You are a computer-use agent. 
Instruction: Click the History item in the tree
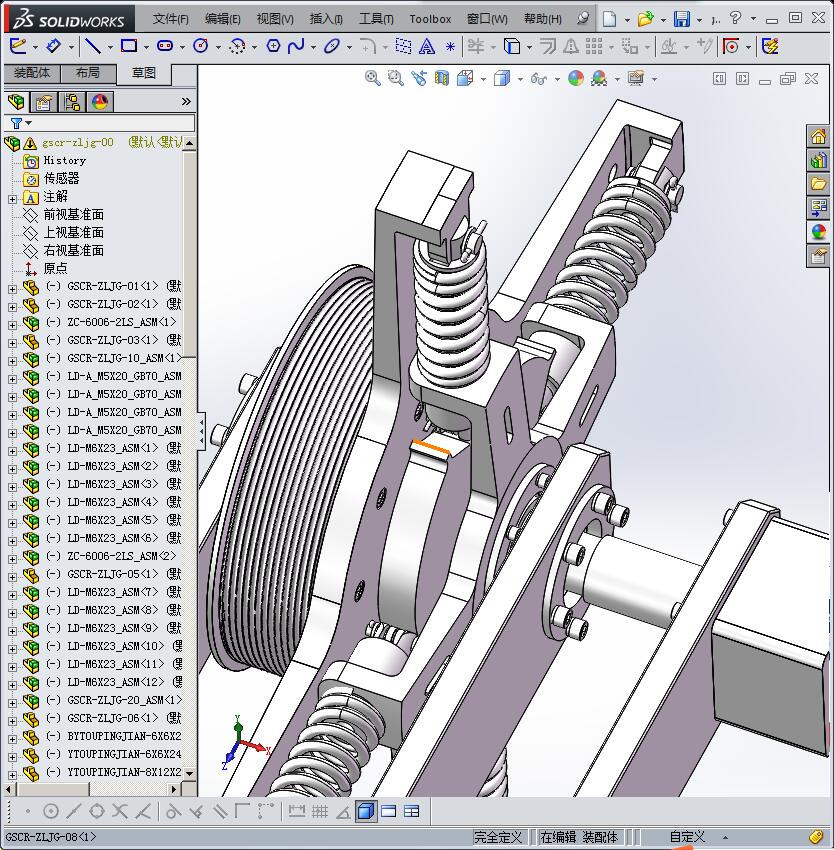[65, 160]
